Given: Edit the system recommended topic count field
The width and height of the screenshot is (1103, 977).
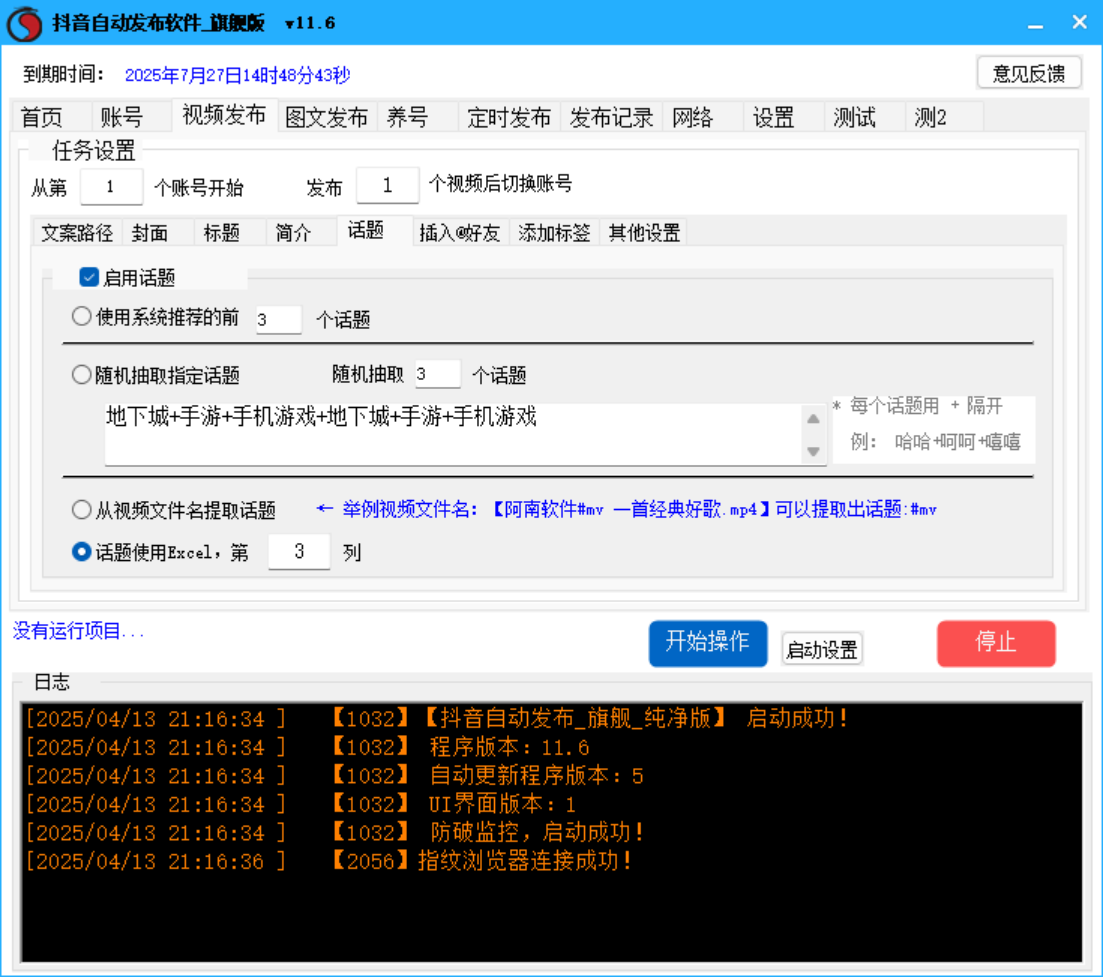Looking at the screenshot, I should (x=279, y=320).
